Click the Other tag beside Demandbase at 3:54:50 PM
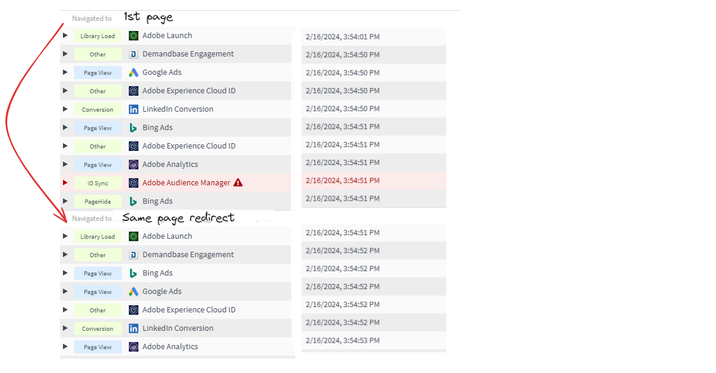 pyautogui.click(x=98, y=54)
